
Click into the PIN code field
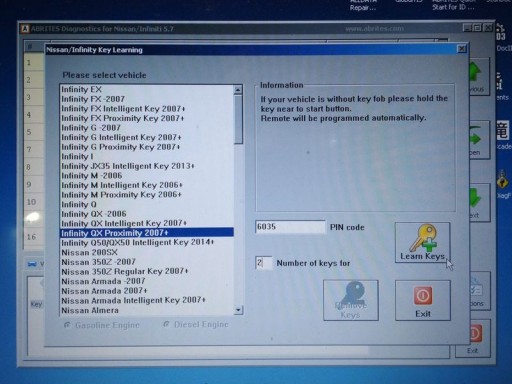pos(290,227)
